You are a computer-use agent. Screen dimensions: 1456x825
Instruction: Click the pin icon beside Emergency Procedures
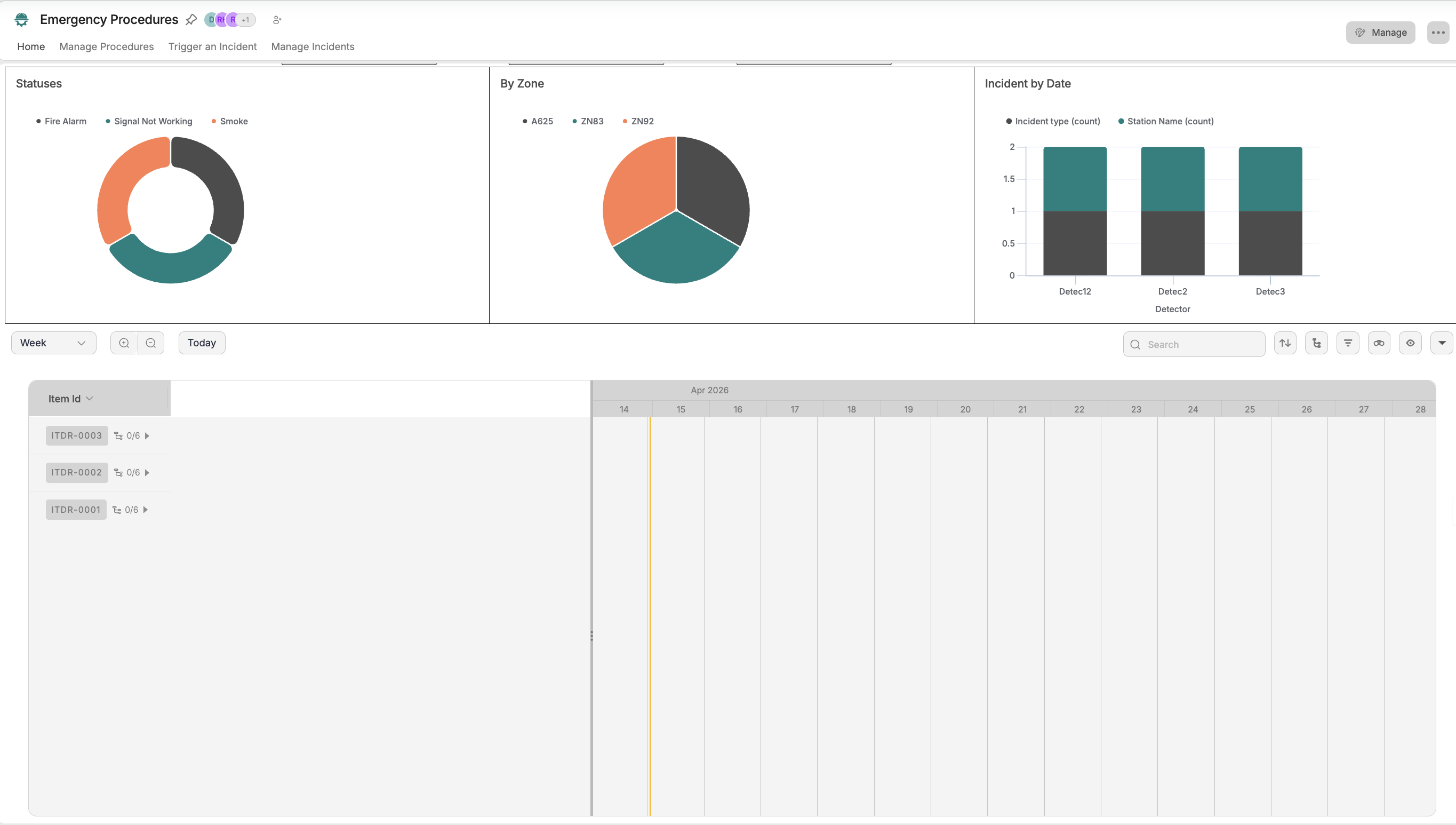191,20
